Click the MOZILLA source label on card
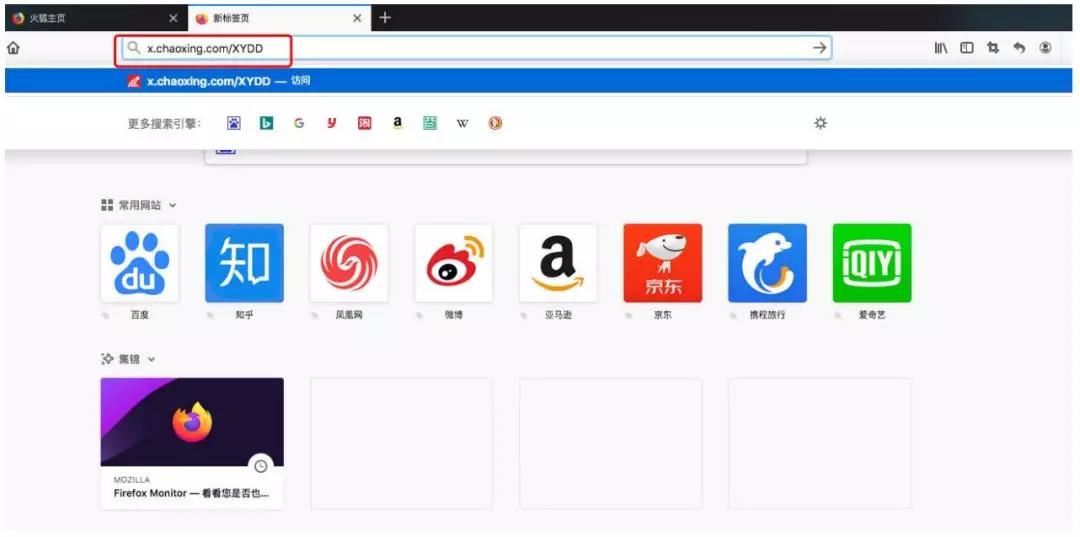 [132, 480]
